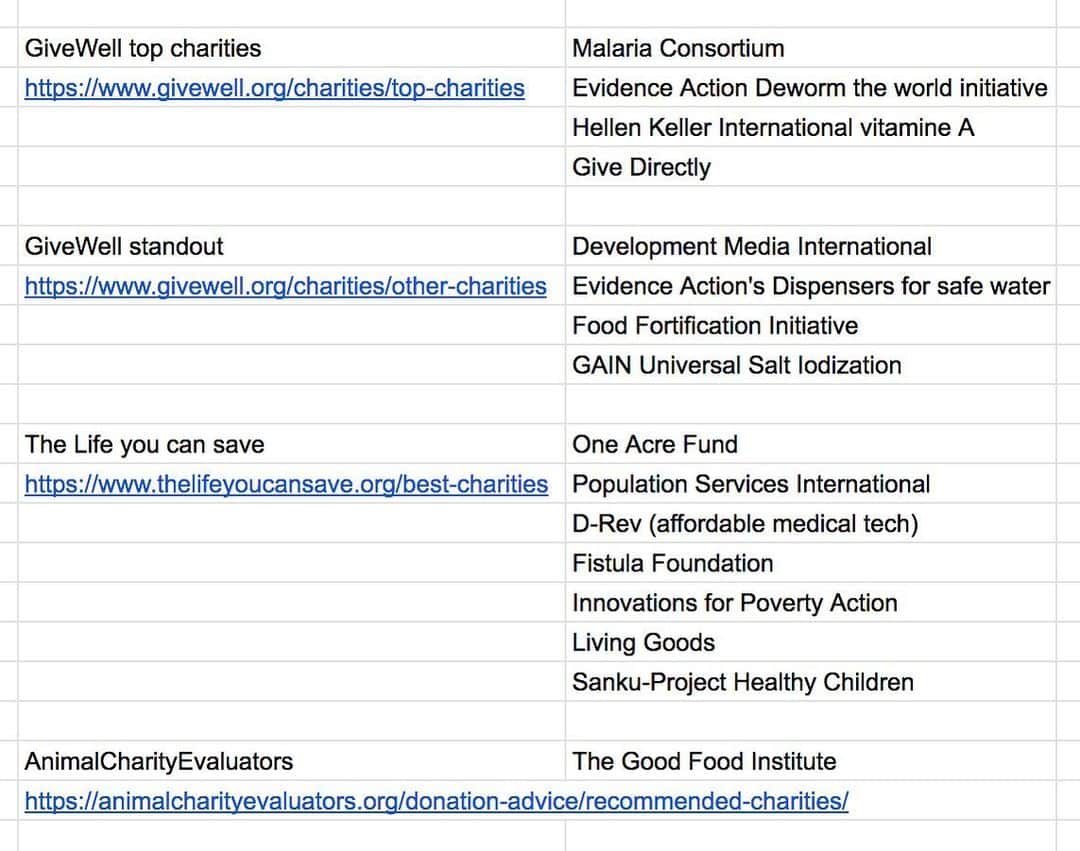Open the GiveWell top-charities link
Viewport: 1080px width, 851px height.
(274, 88)
